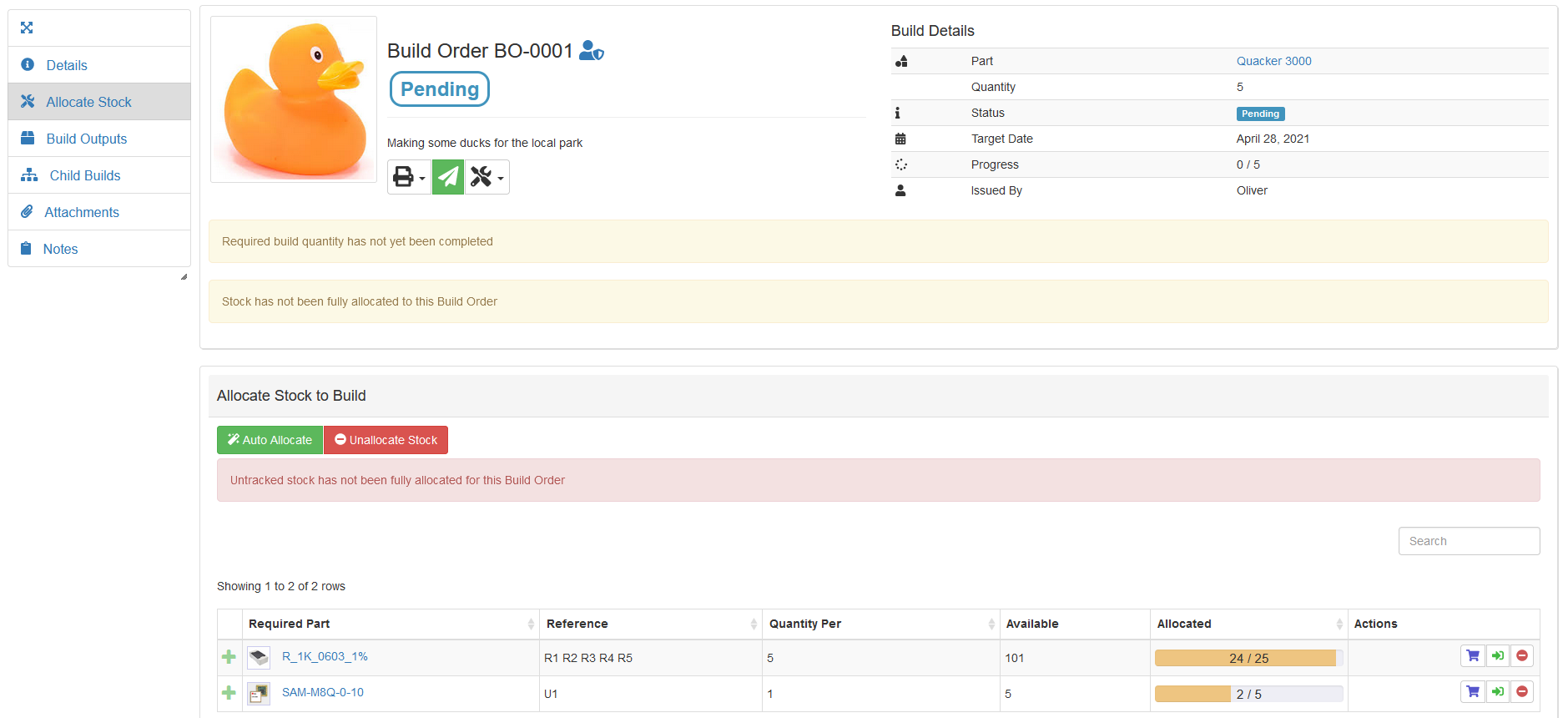Open the Quacker 3000 part link
Screen dimensions: 1568x718
point(1273,61)
